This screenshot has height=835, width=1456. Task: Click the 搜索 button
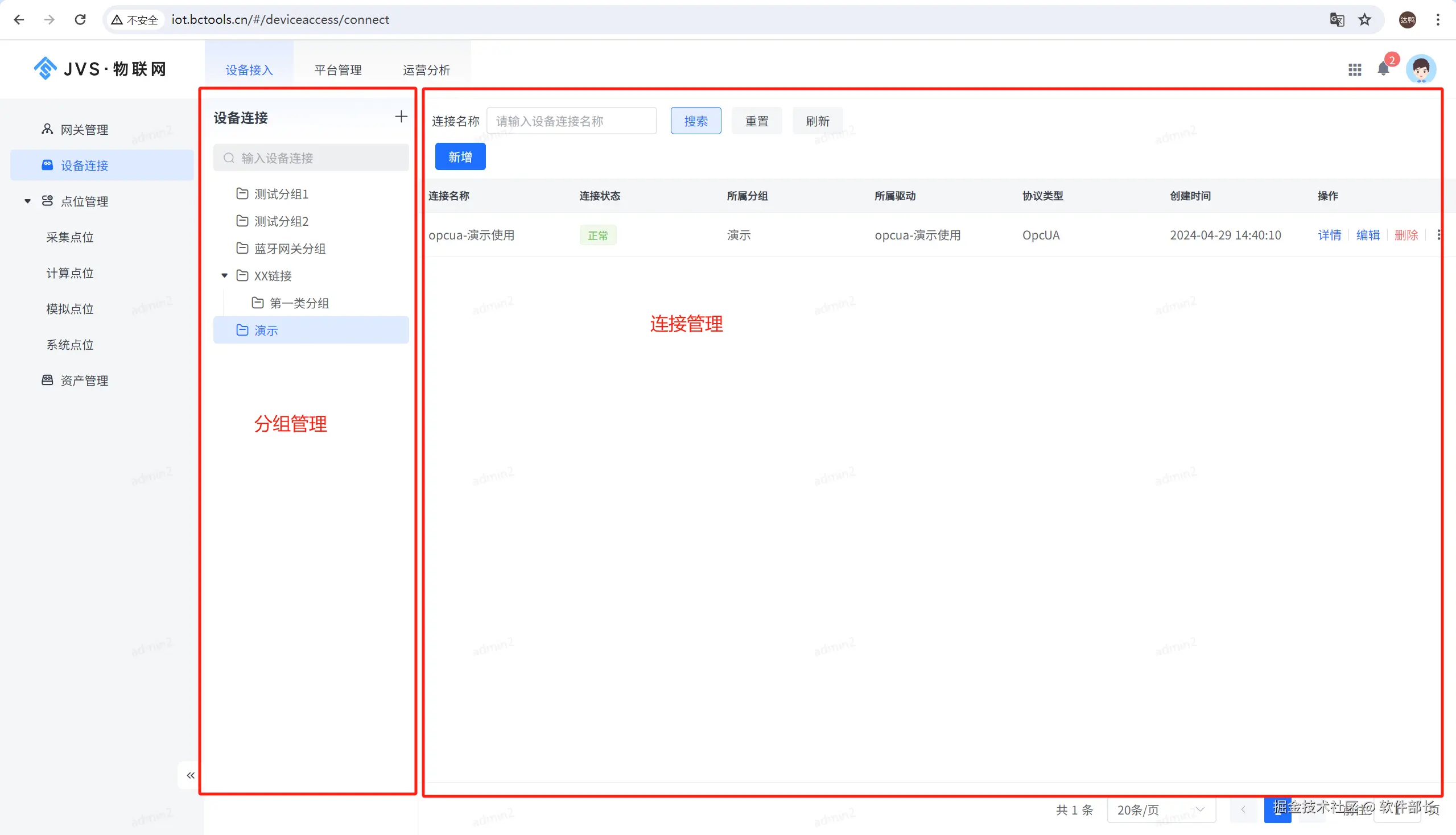pyautogui.click(x=695, y=121)
